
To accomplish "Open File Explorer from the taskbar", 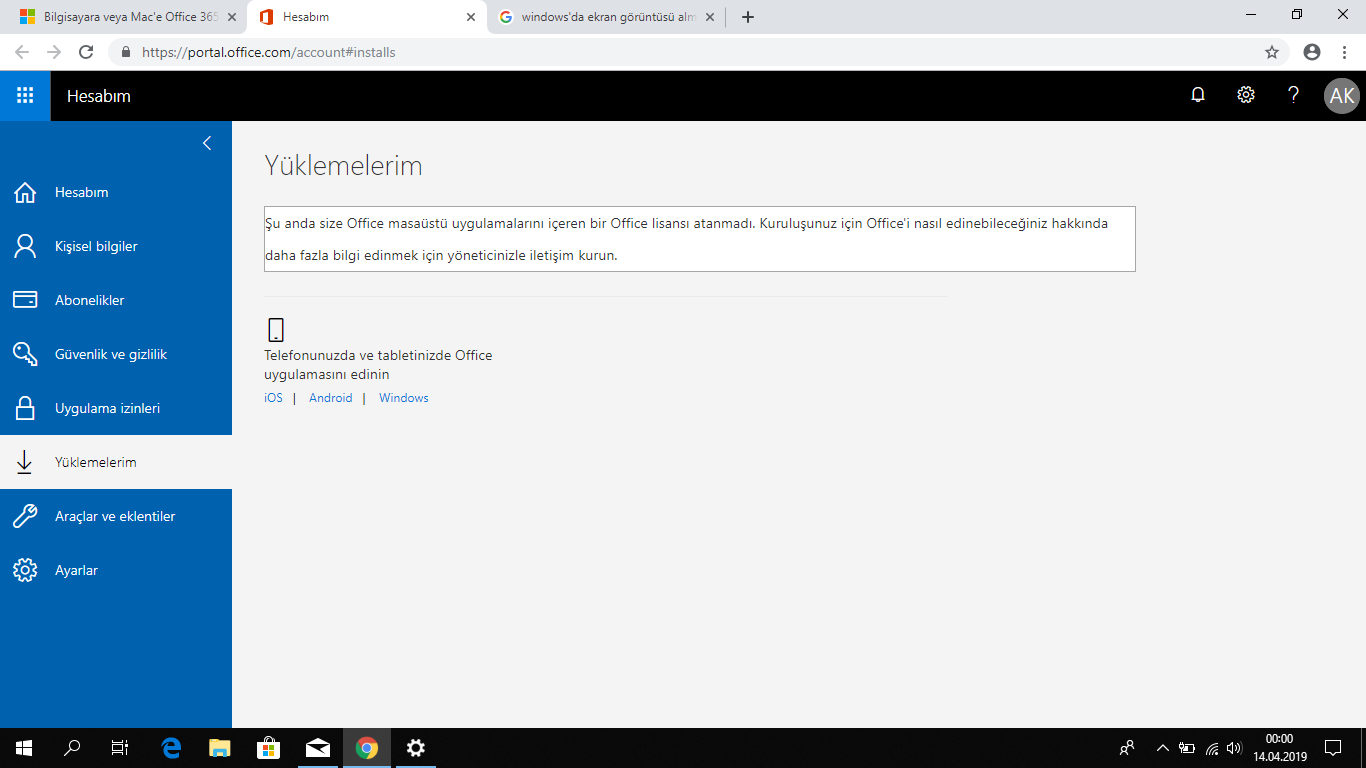I will (x=220, y=748).
